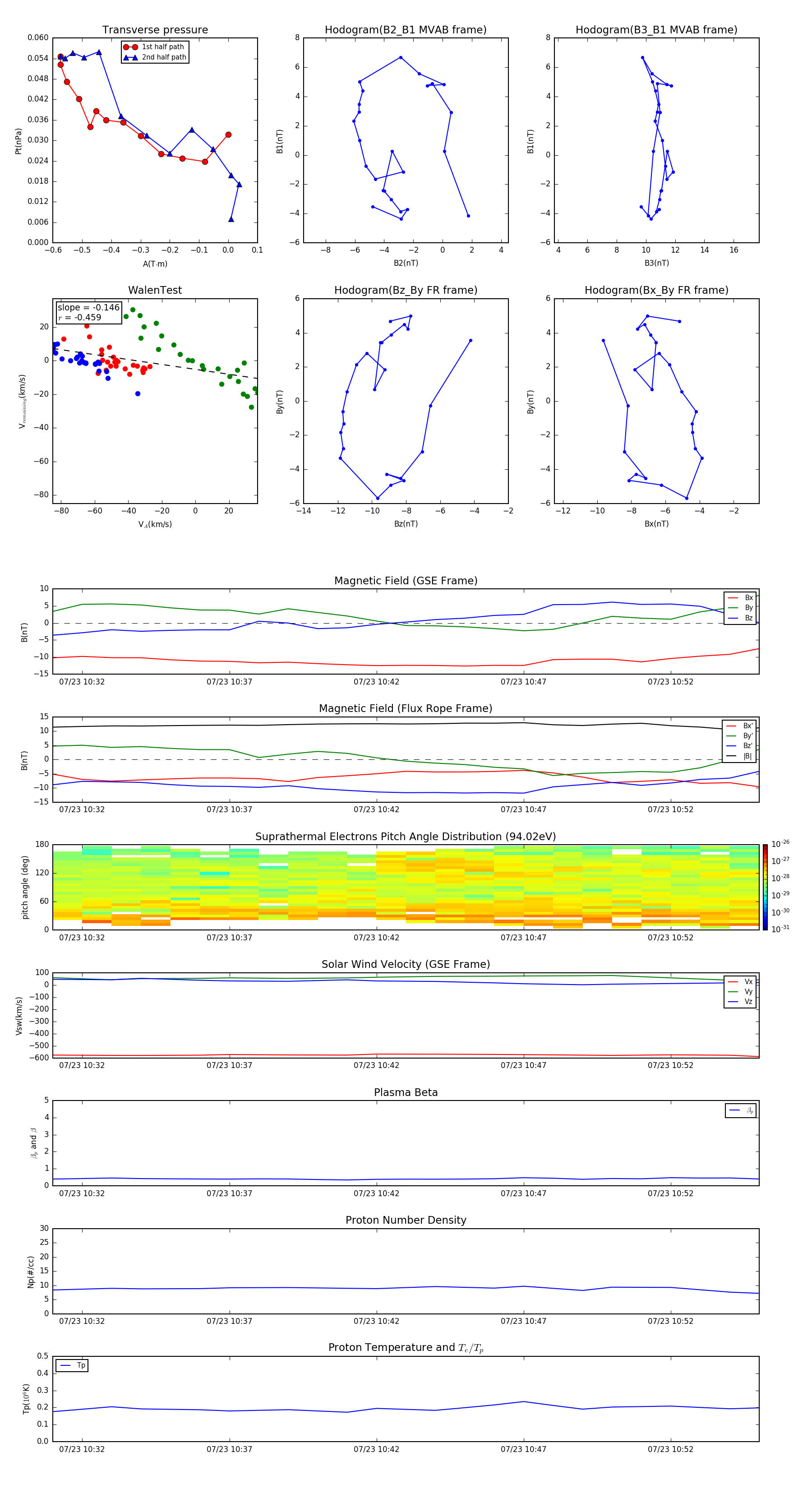Image resolution: width=812 pixels, height=1489 pixels.
Task: Click the 'Suprathermal Electrons Pitch Angle Distribution' title
Action: [x=406, y=837]
